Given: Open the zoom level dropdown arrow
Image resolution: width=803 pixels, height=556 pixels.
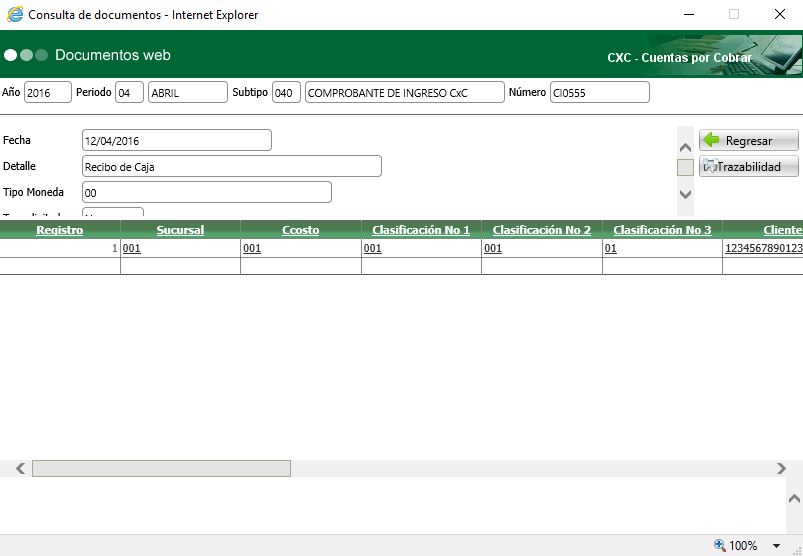Looking at the screenshot, I should click(776, 546).
